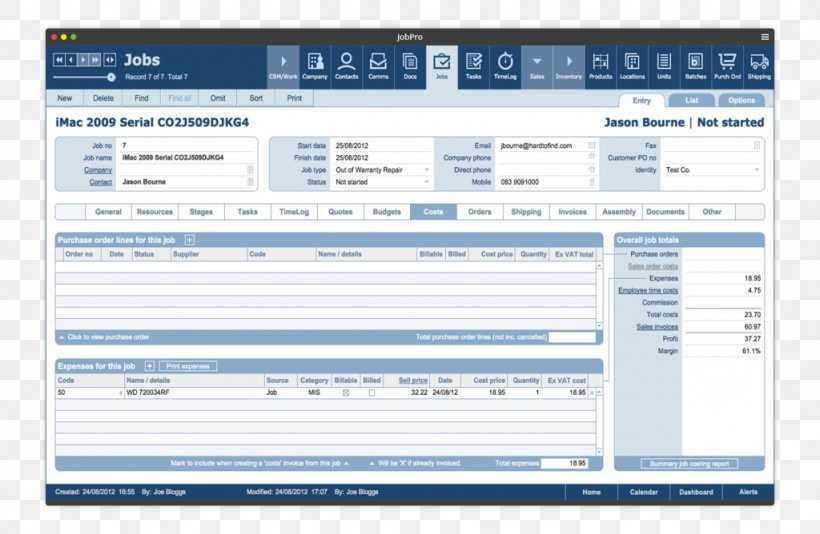
Task: Open the Company field picker
Action: point(250,169)
